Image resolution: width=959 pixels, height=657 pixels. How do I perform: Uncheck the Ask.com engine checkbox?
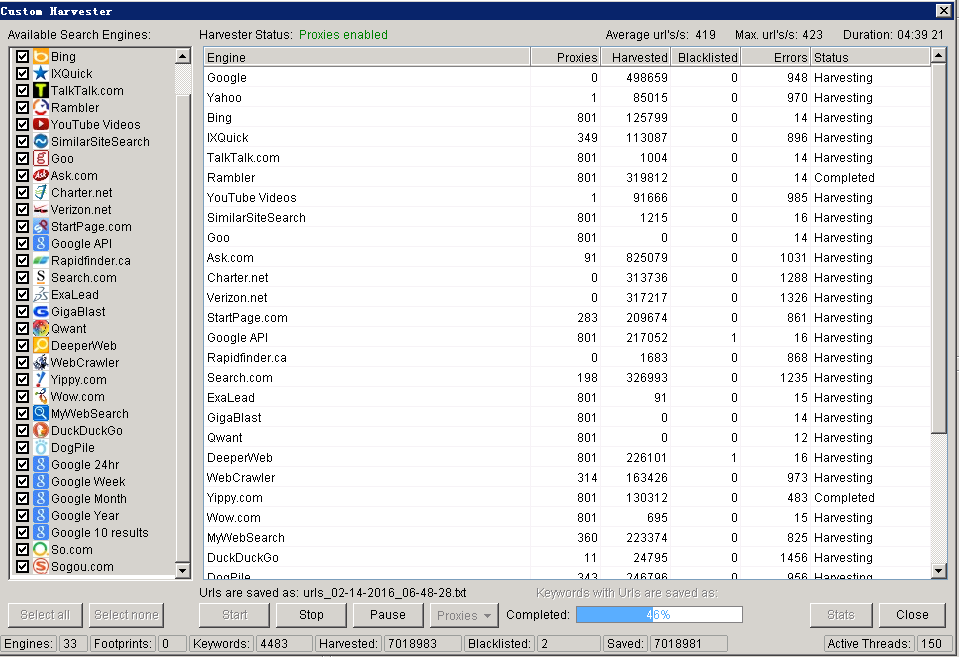(23, 176)
